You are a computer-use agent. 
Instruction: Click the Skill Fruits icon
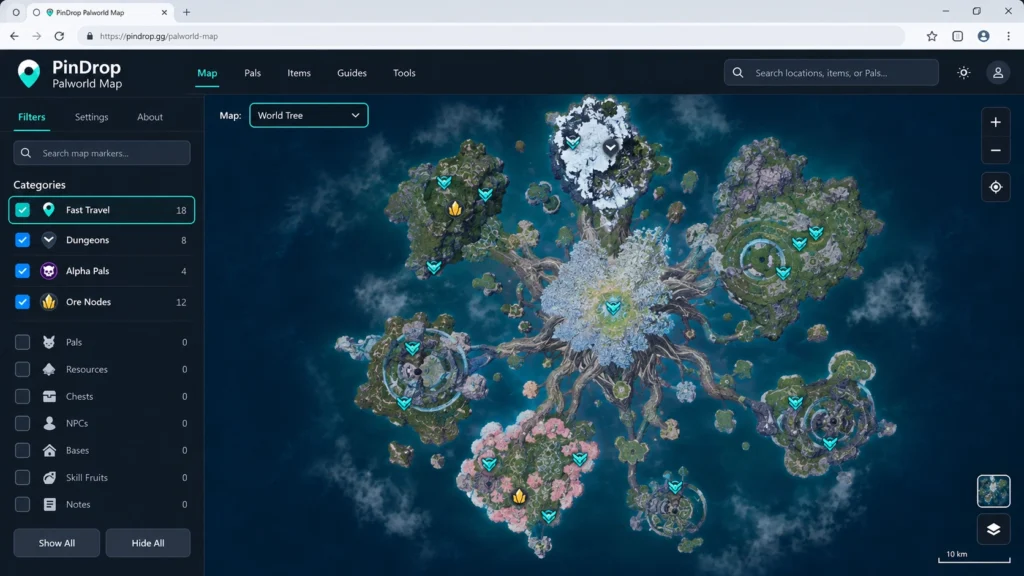(49, 477)
